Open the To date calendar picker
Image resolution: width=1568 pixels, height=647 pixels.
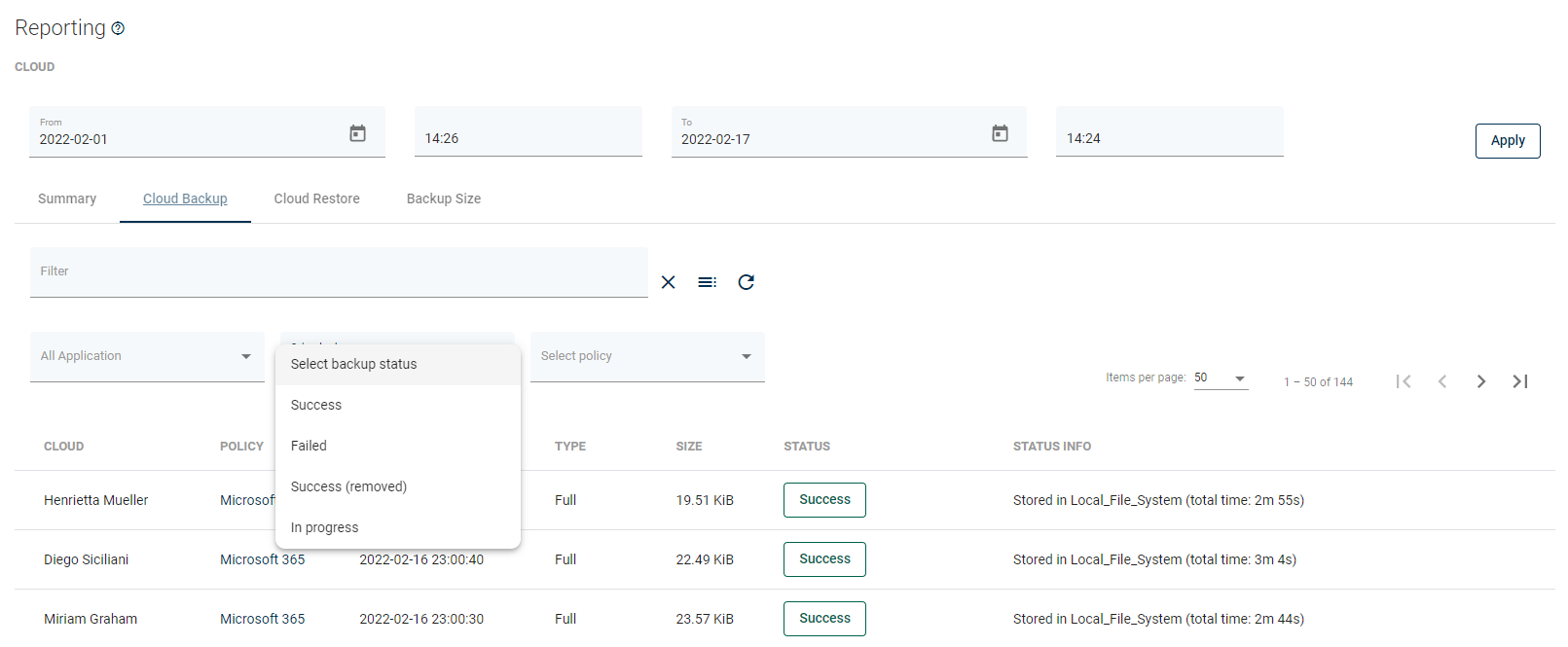1000,133
